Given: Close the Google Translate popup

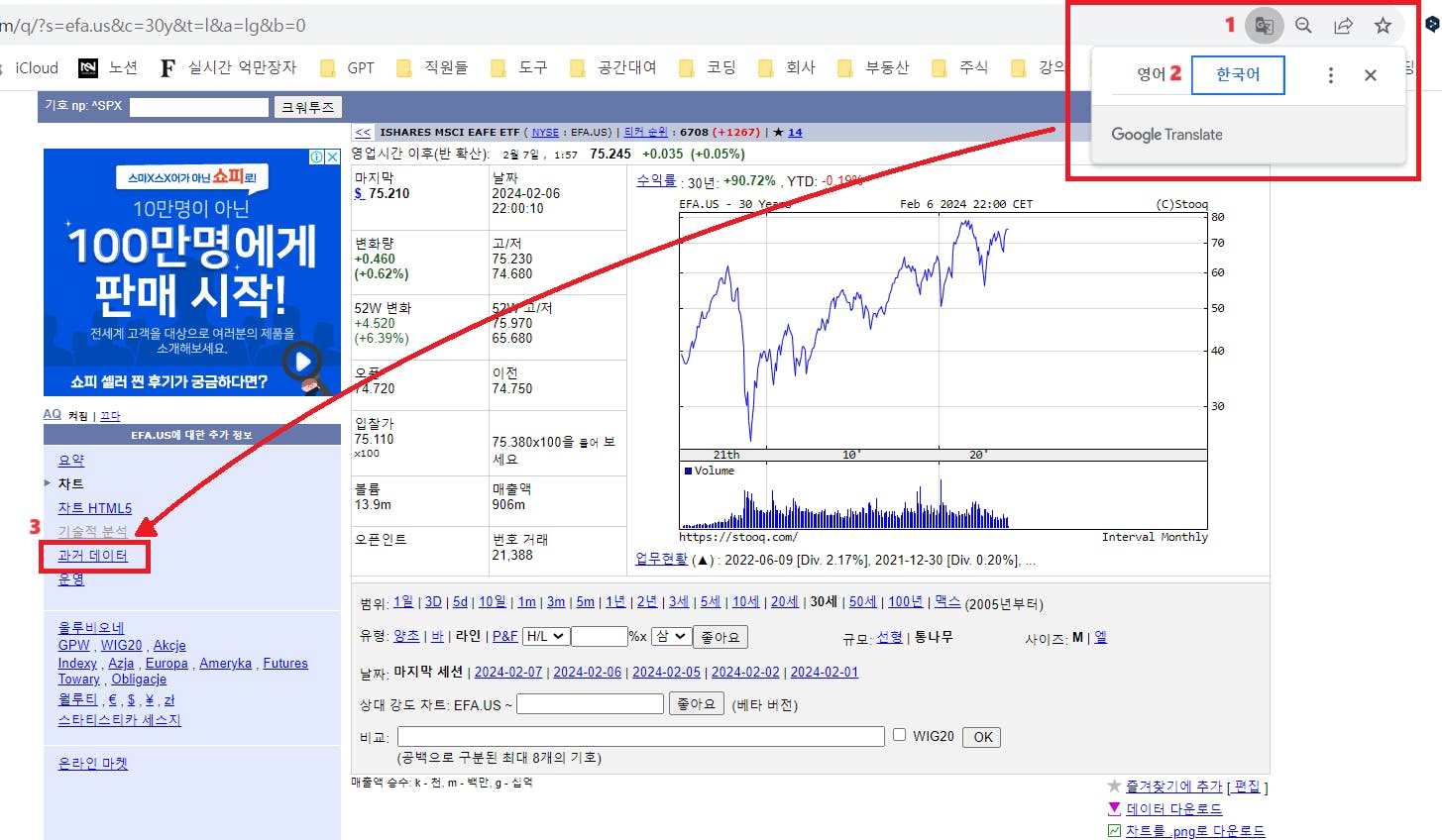Looking at the screenshot, I should tap(1370, 75).
